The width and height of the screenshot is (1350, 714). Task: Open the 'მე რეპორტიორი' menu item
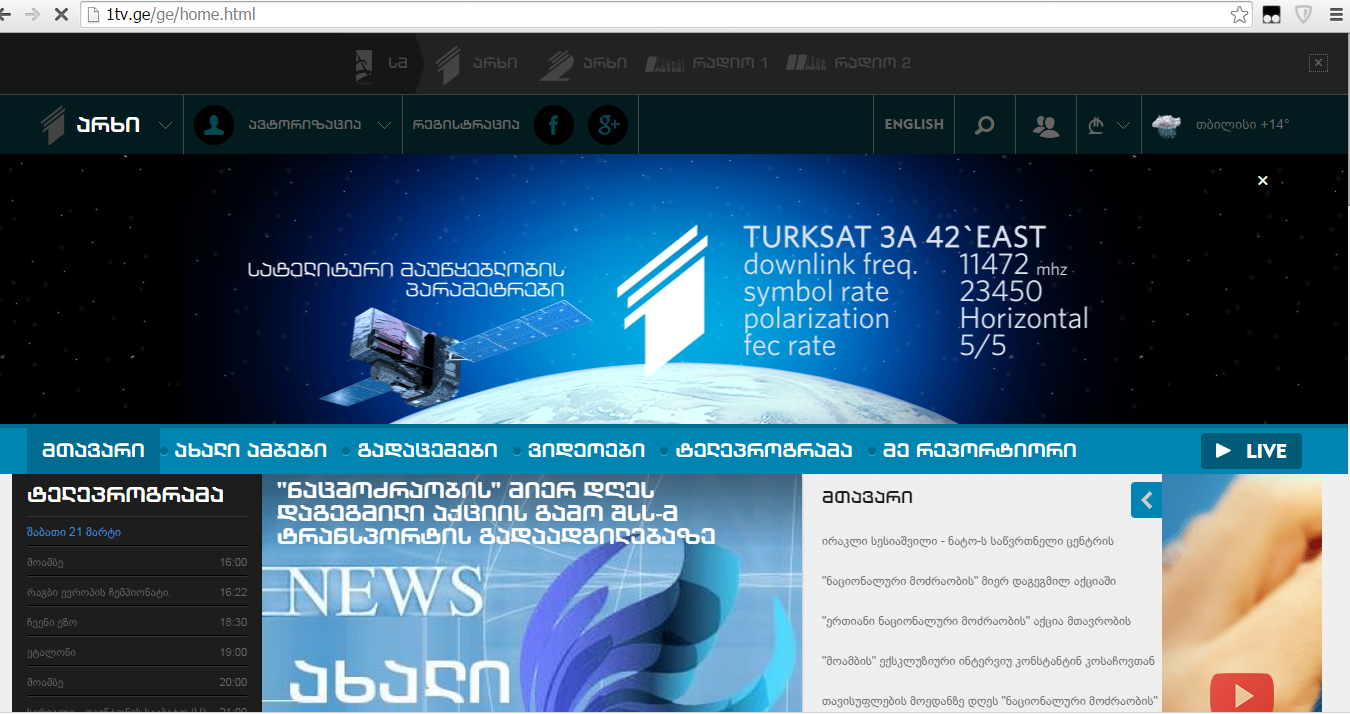point(979,450)
